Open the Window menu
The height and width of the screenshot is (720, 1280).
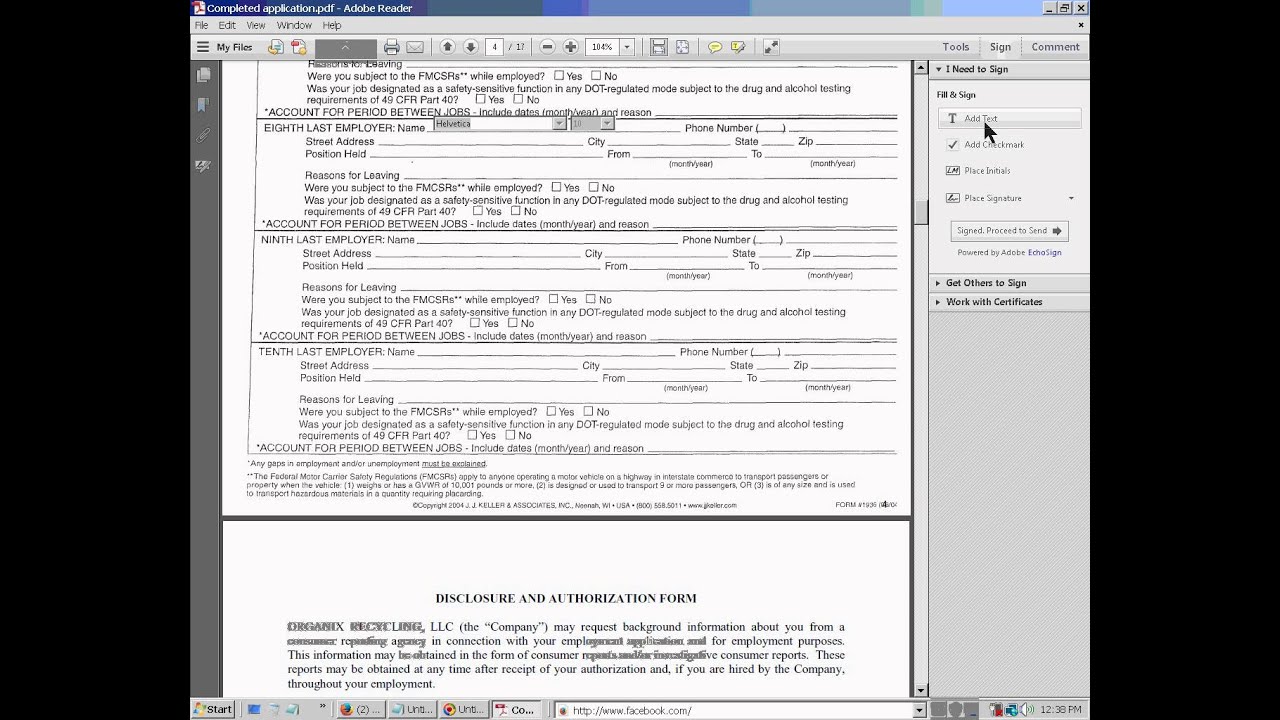[294, 25]
